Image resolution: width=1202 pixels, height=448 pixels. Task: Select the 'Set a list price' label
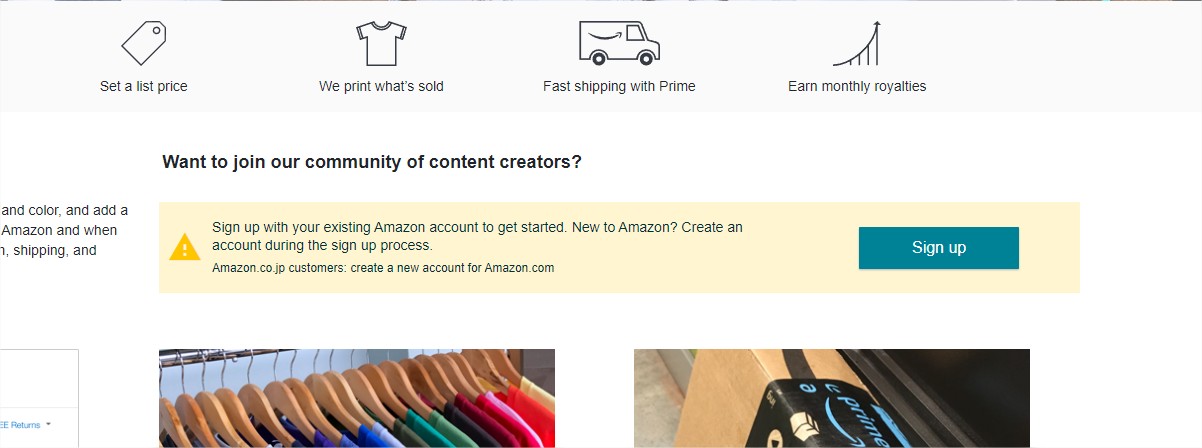[143, 86]
